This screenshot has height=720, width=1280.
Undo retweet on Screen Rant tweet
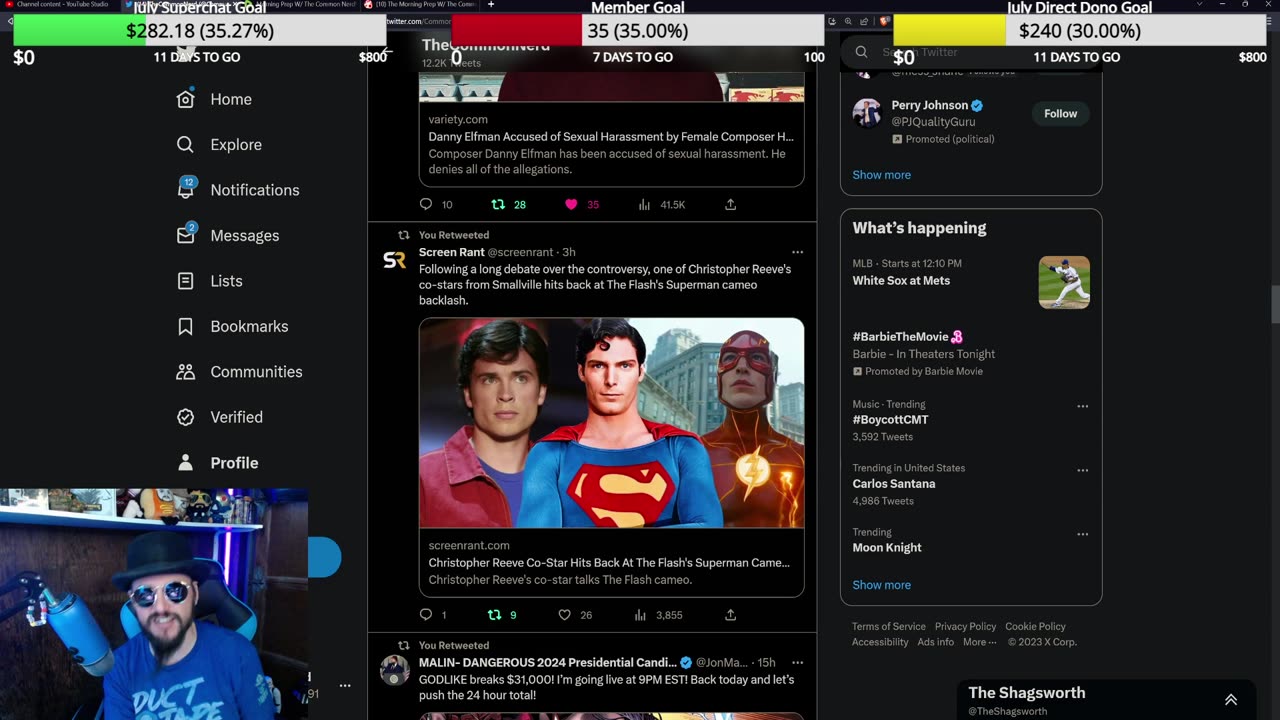point(494,615)
